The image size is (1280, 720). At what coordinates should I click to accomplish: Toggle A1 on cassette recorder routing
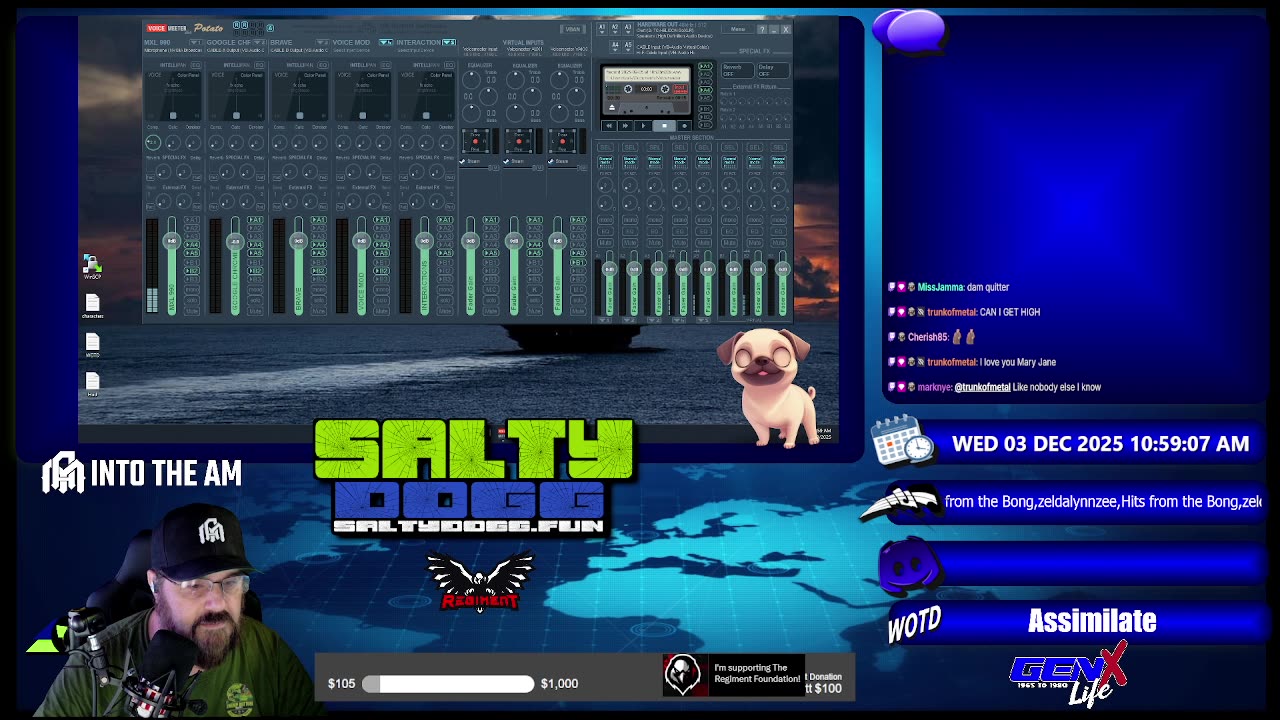pyautogui.click(x=705, y=66)
